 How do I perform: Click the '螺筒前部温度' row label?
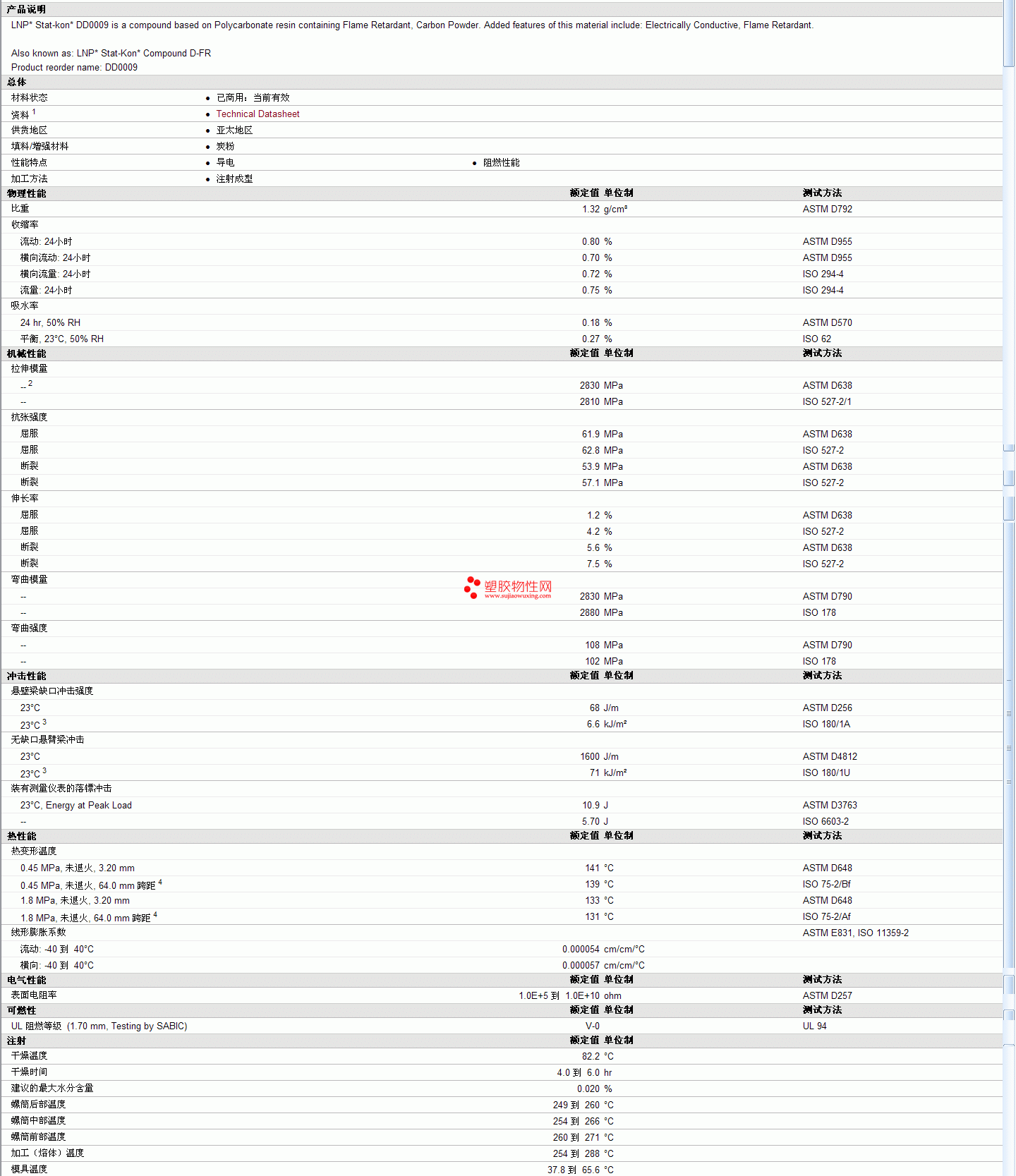click(38, 1136)
